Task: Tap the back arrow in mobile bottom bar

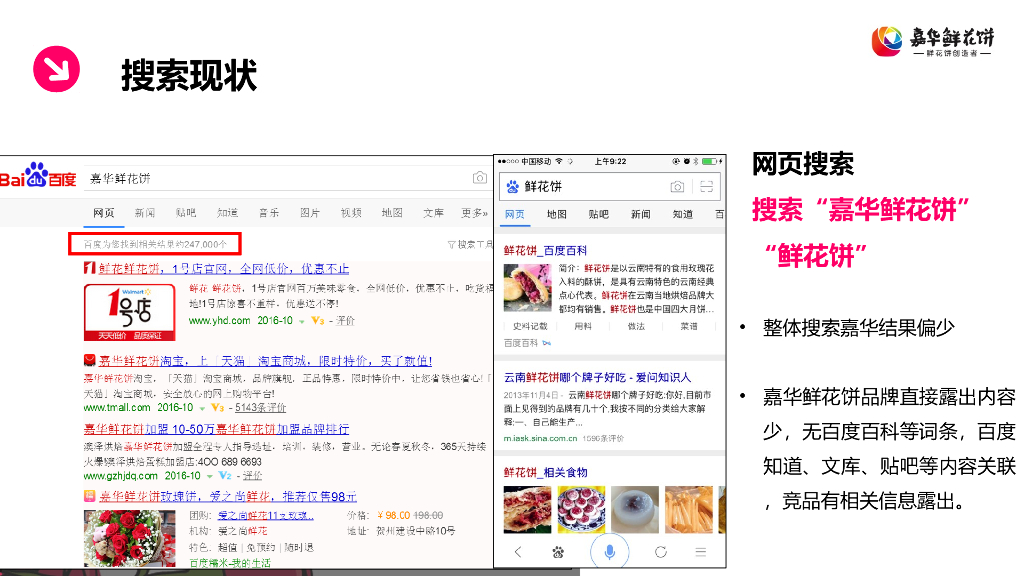Action: (x=518, y=552)
